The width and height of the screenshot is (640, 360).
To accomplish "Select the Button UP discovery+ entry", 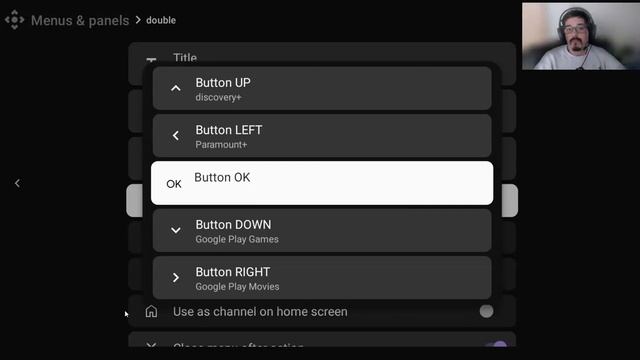I will pyautogui.click(x=322, y=89).
